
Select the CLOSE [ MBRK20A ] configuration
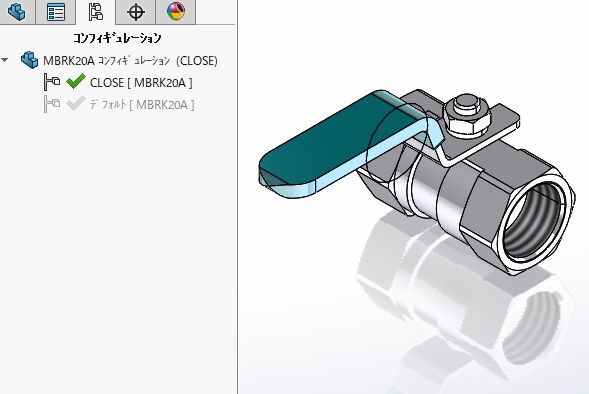(141, 83)
